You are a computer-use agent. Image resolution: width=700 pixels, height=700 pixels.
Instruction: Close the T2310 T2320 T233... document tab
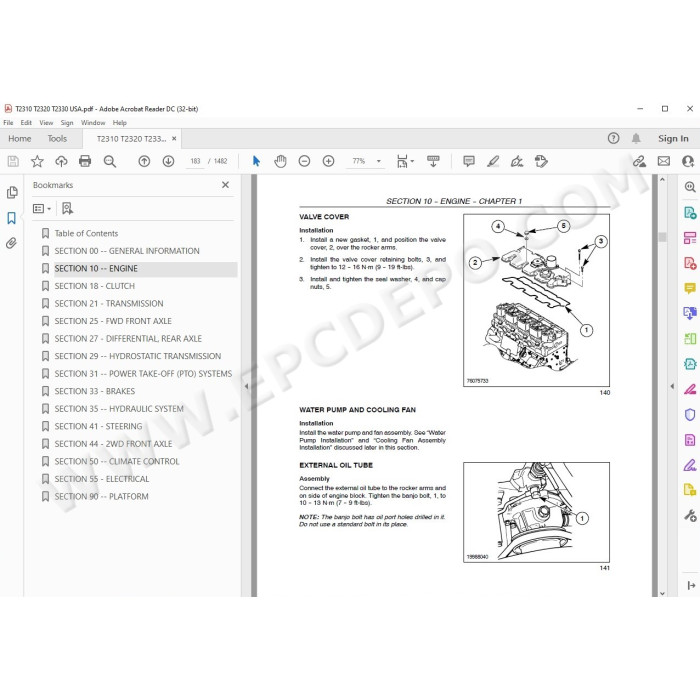click(174, 139)
